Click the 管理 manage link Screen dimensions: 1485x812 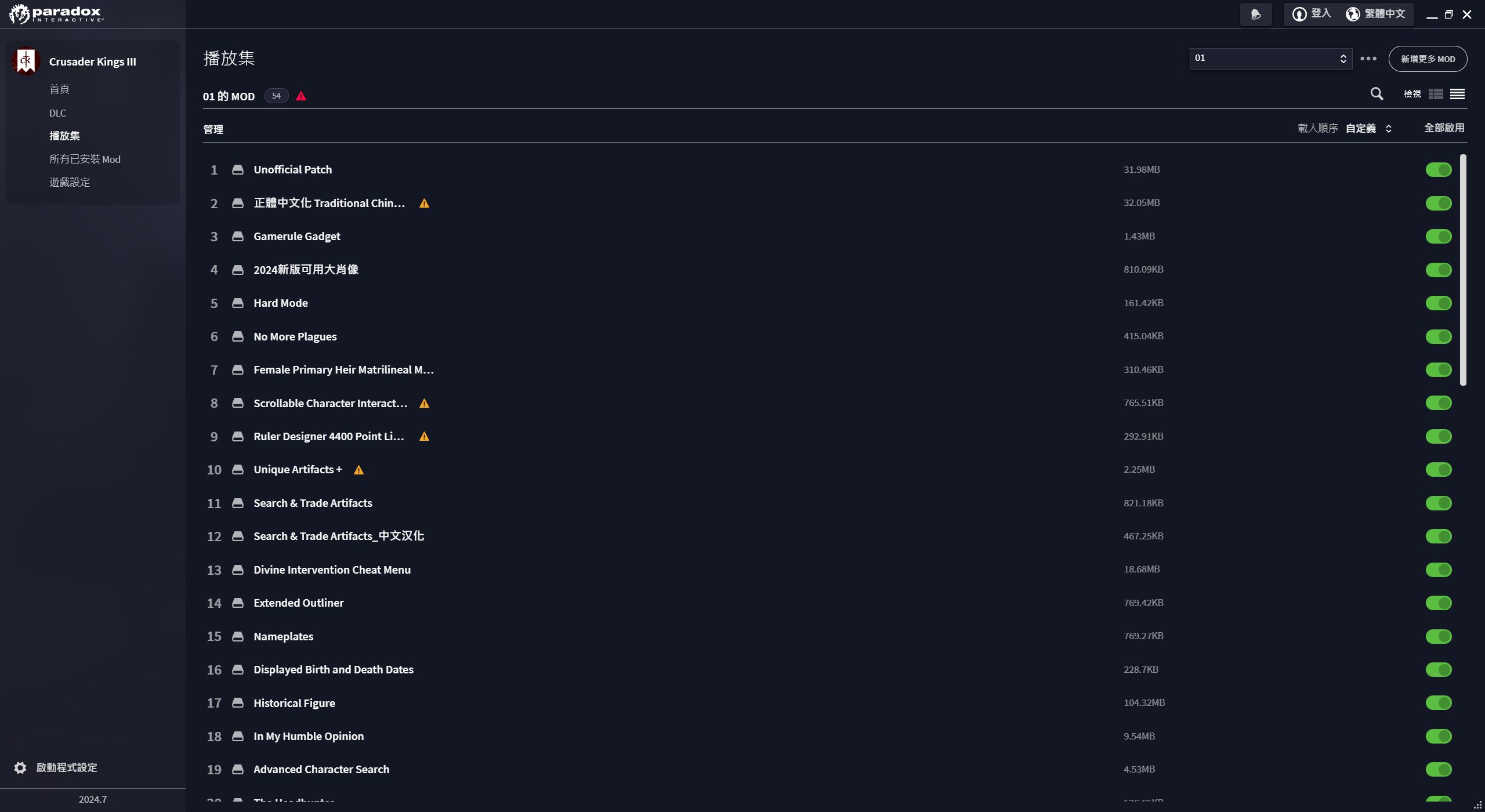click(213, 129)
